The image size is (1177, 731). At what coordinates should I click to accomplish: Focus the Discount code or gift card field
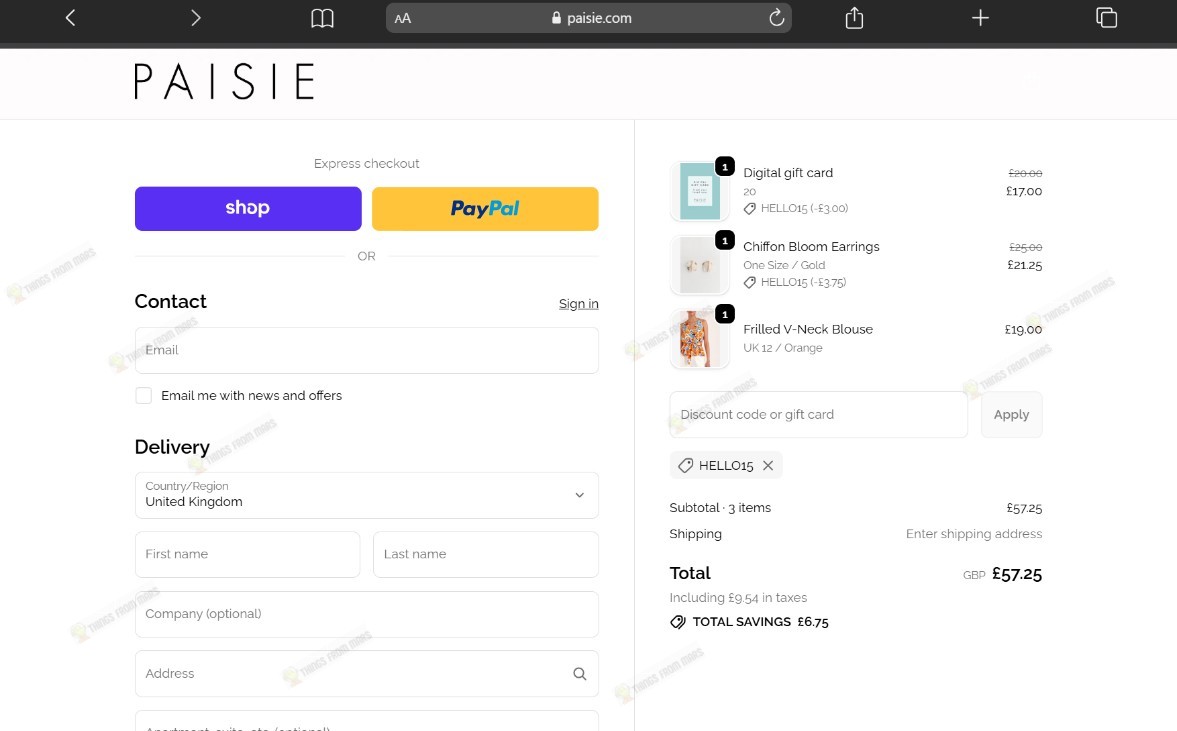point(818,414)
